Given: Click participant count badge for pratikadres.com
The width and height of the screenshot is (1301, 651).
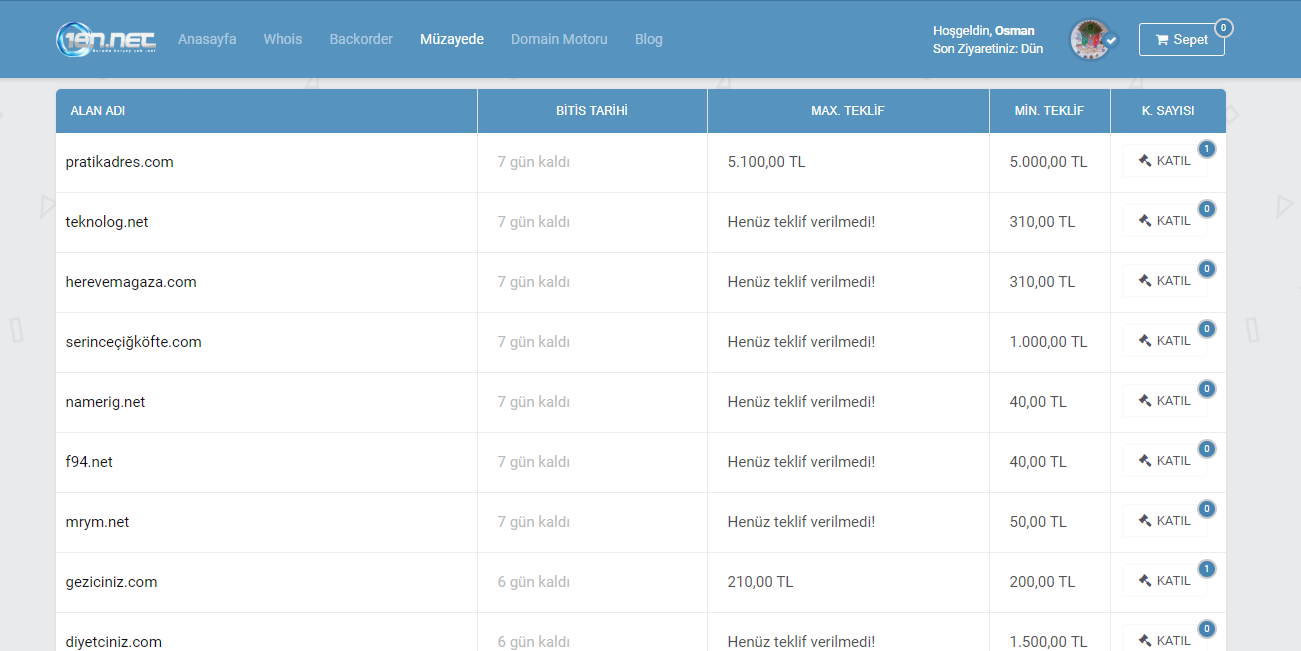Looking at the screenshot, I should point(1207,149).
